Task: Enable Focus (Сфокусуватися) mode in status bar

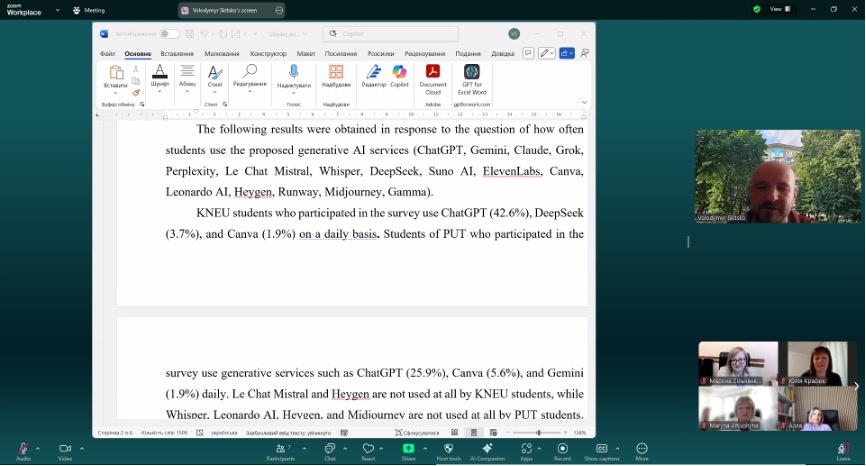Action: pyautogui.click(x=417, y=432)
